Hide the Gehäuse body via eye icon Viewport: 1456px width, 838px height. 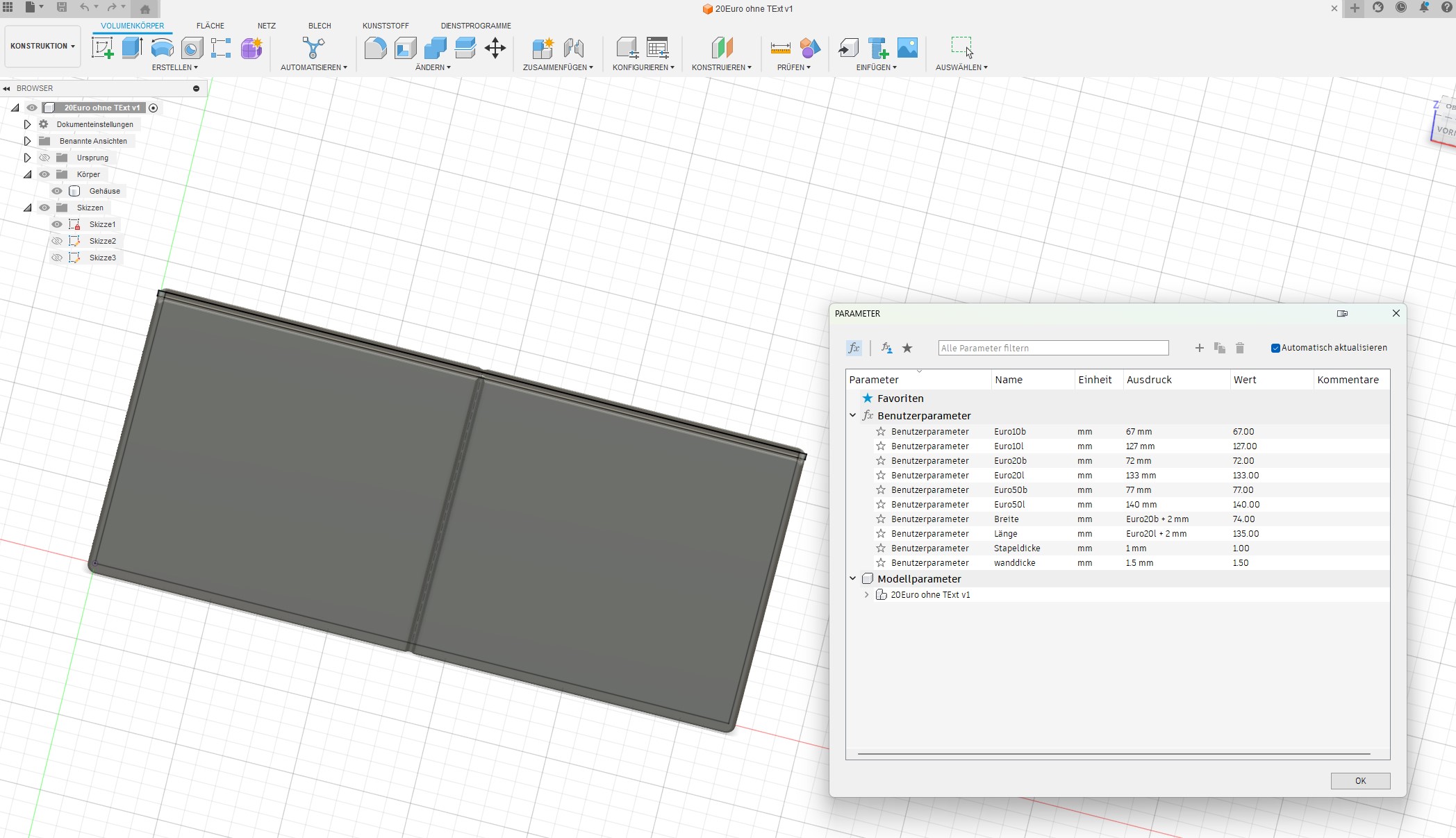click(57, 191)
